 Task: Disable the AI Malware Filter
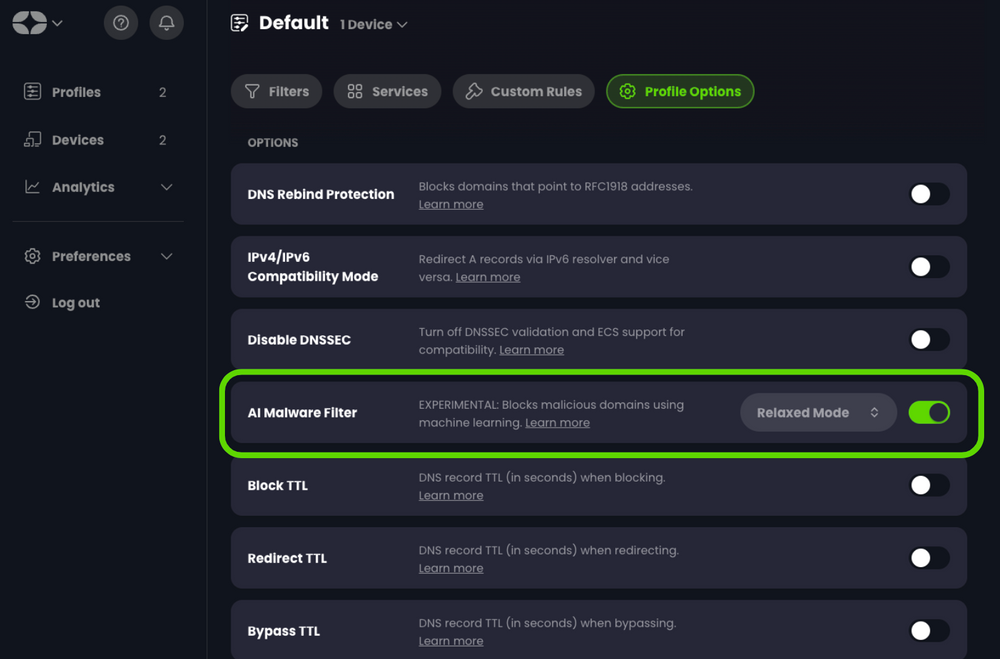929,412
